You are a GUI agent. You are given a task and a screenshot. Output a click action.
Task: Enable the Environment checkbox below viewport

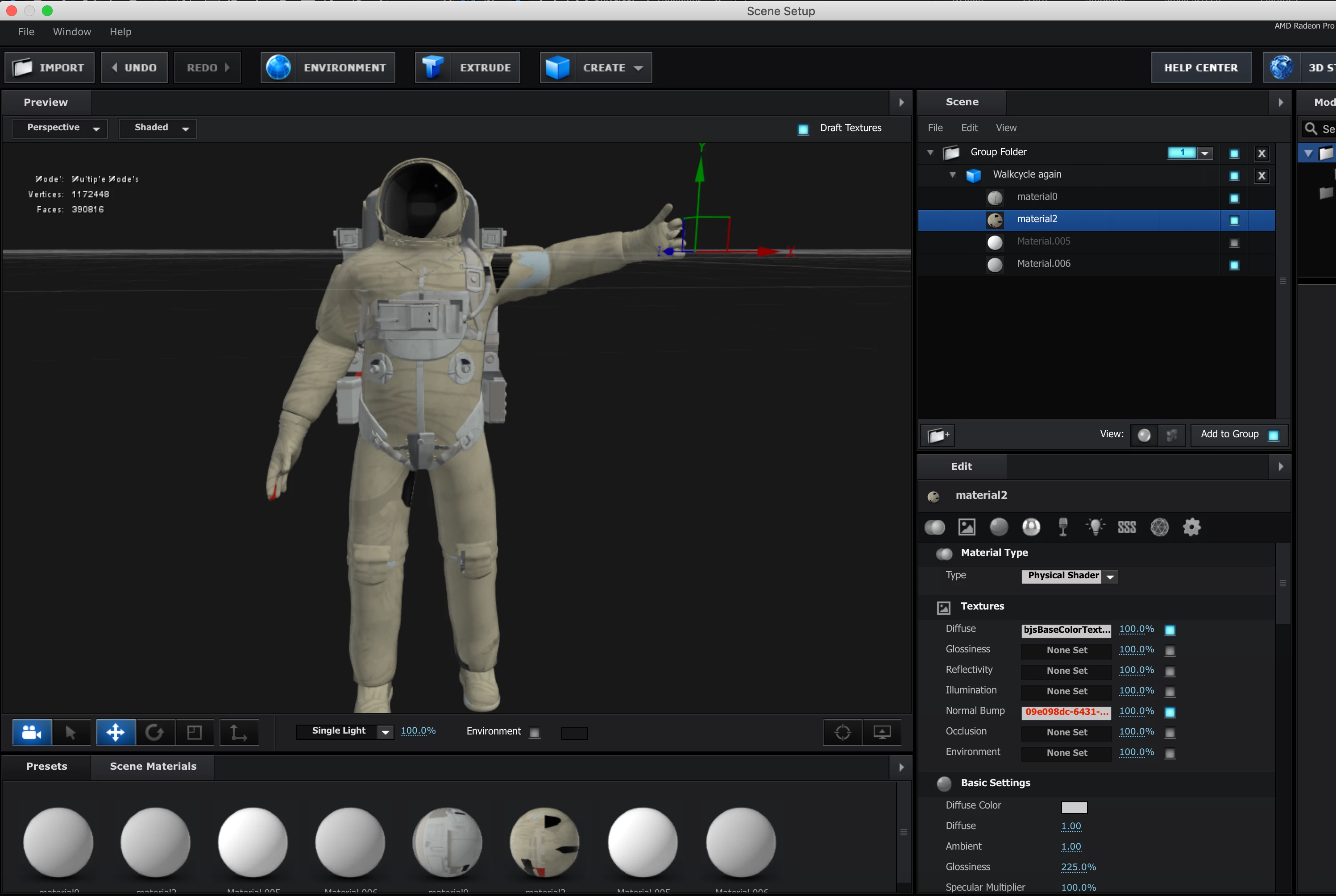(x=535, y=733)
